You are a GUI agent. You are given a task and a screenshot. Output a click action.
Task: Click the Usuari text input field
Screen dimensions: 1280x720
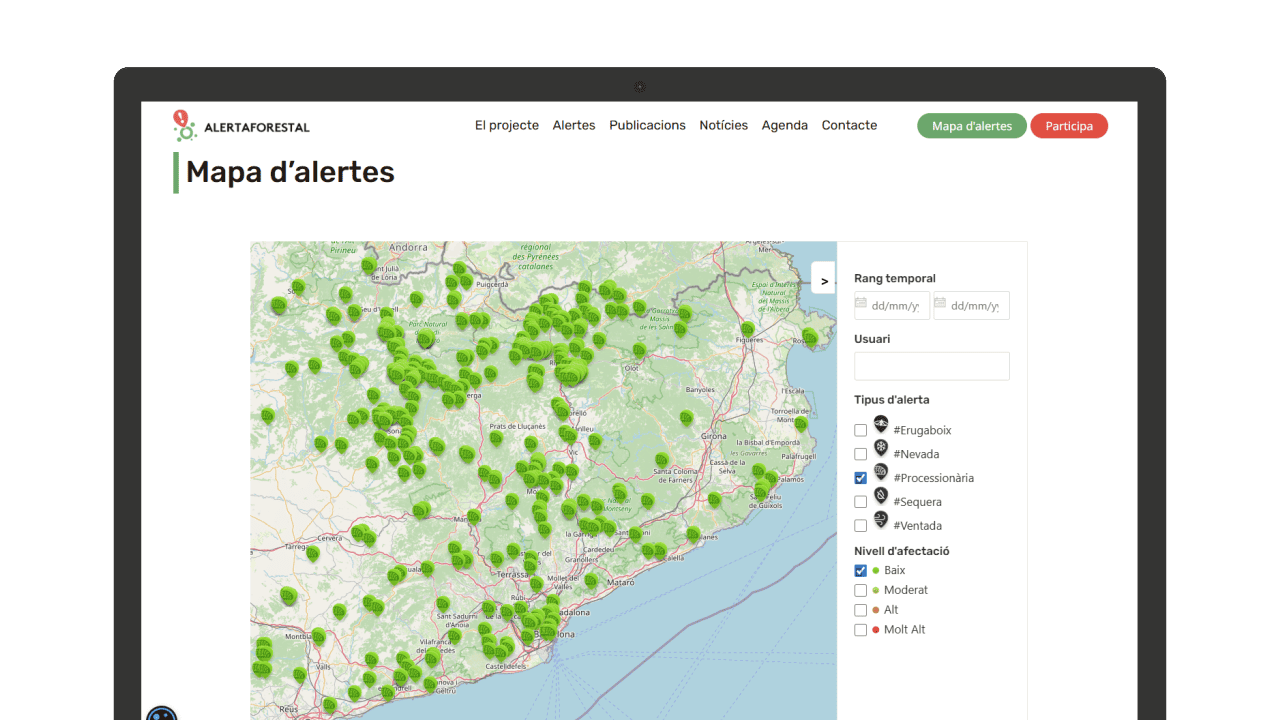(x=931, y=366)
